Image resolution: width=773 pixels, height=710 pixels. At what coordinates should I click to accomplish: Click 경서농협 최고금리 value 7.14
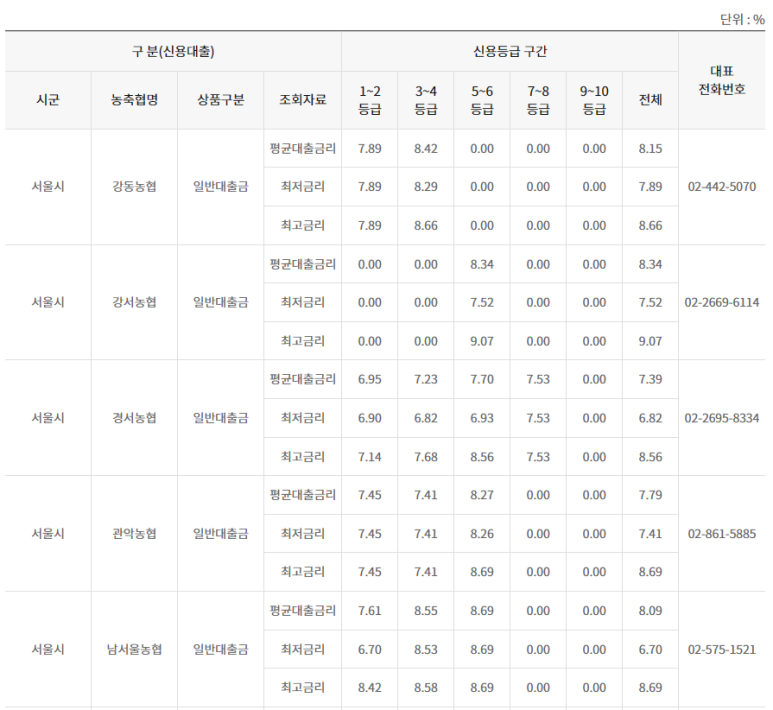370,457
